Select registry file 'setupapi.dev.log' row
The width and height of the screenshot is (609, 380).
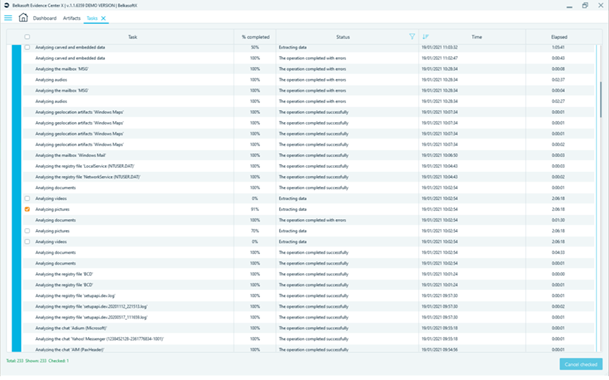(308, 296)
